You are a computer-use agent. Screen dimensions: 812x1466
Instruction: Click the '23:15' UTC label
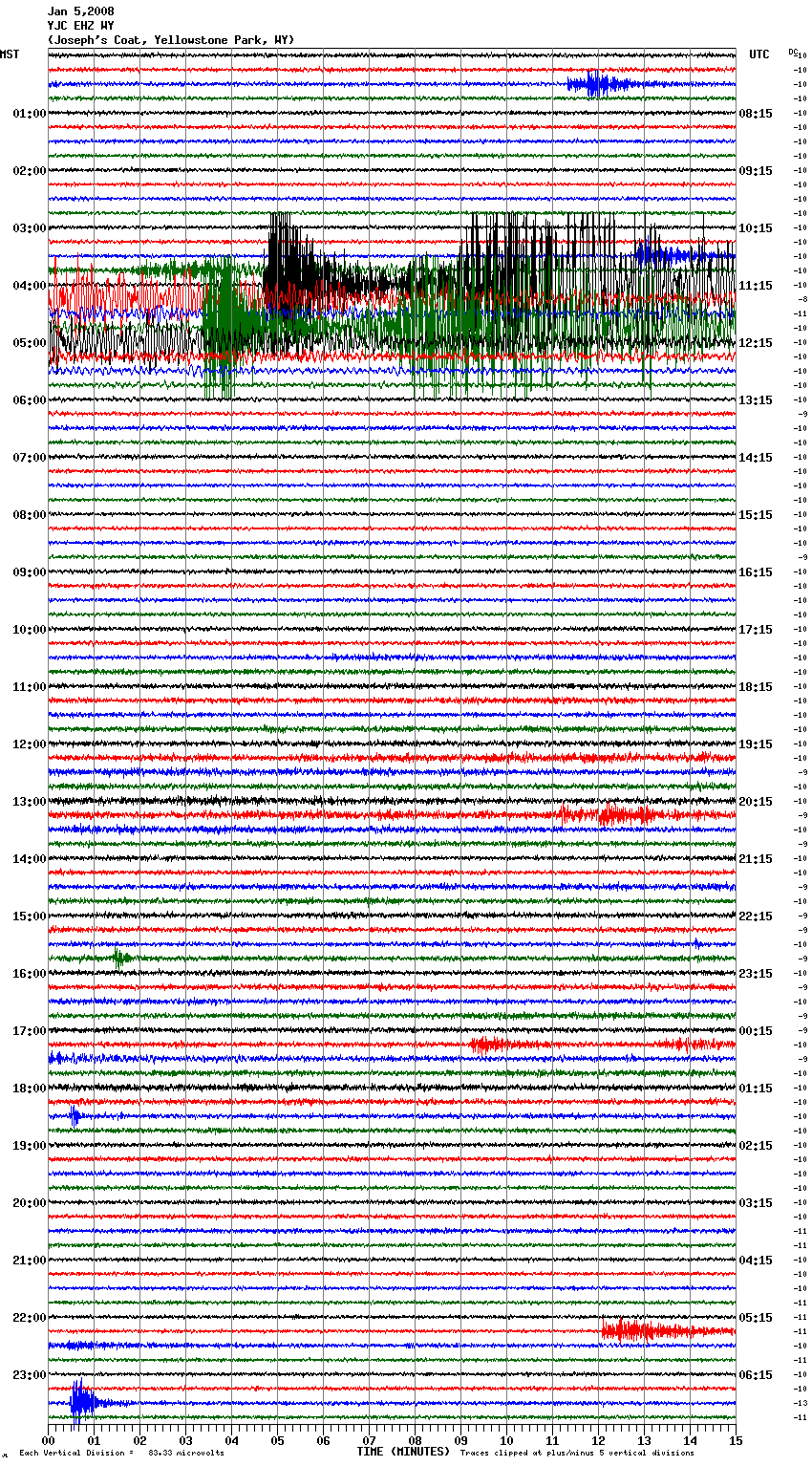pyautogui.click(x=756, y=974)
